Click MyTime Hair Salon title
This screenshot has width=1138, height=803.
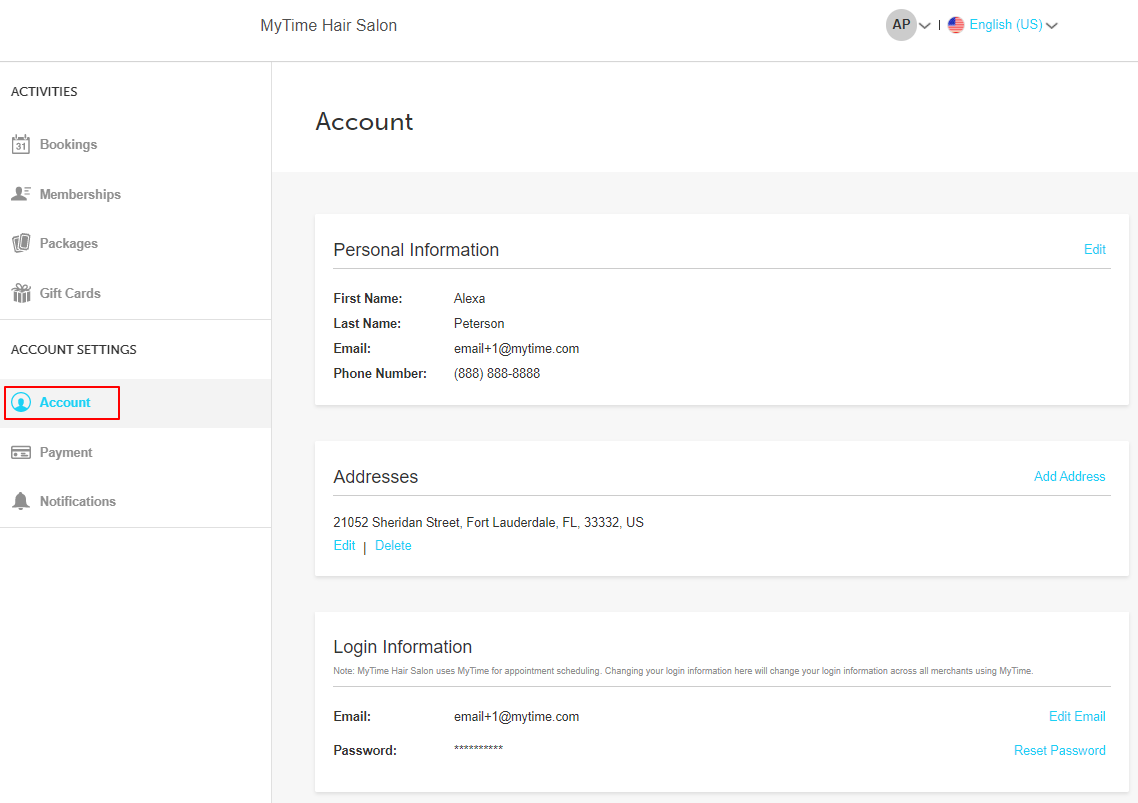329,25
